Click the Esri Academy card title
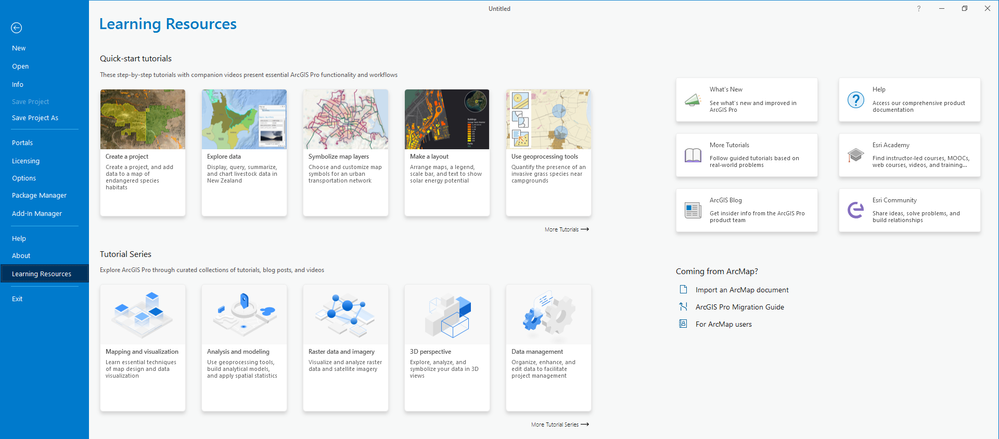 [x=891, y=145]
